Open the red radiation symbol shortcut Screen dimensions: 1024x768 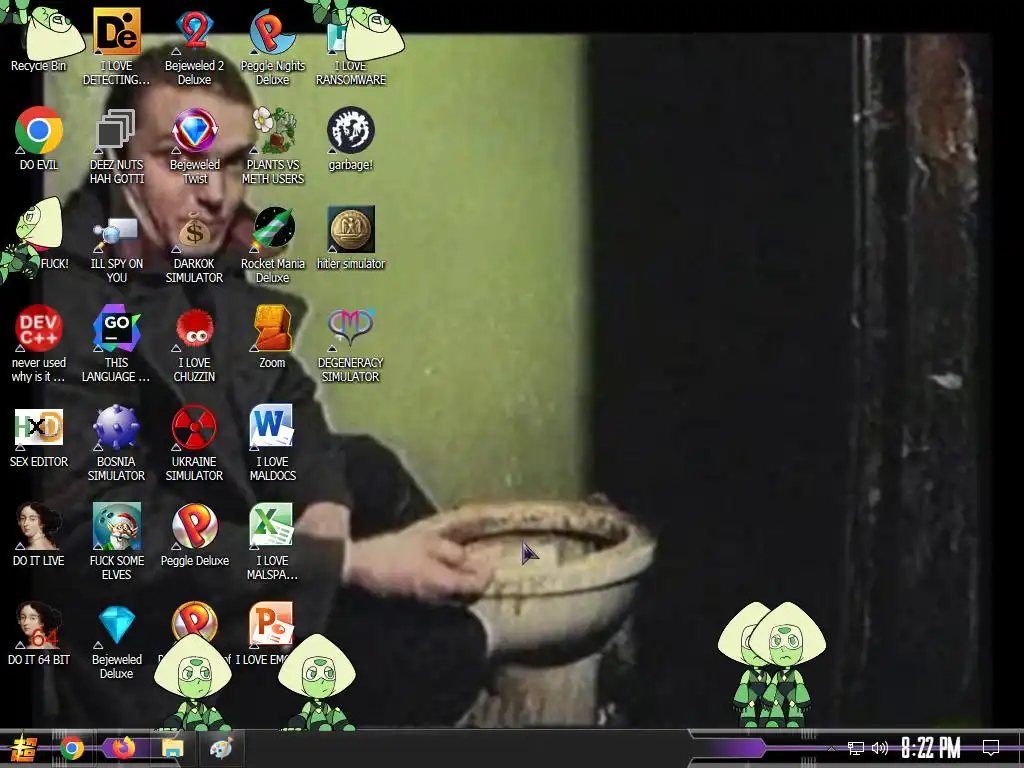(x=194, y=443)
